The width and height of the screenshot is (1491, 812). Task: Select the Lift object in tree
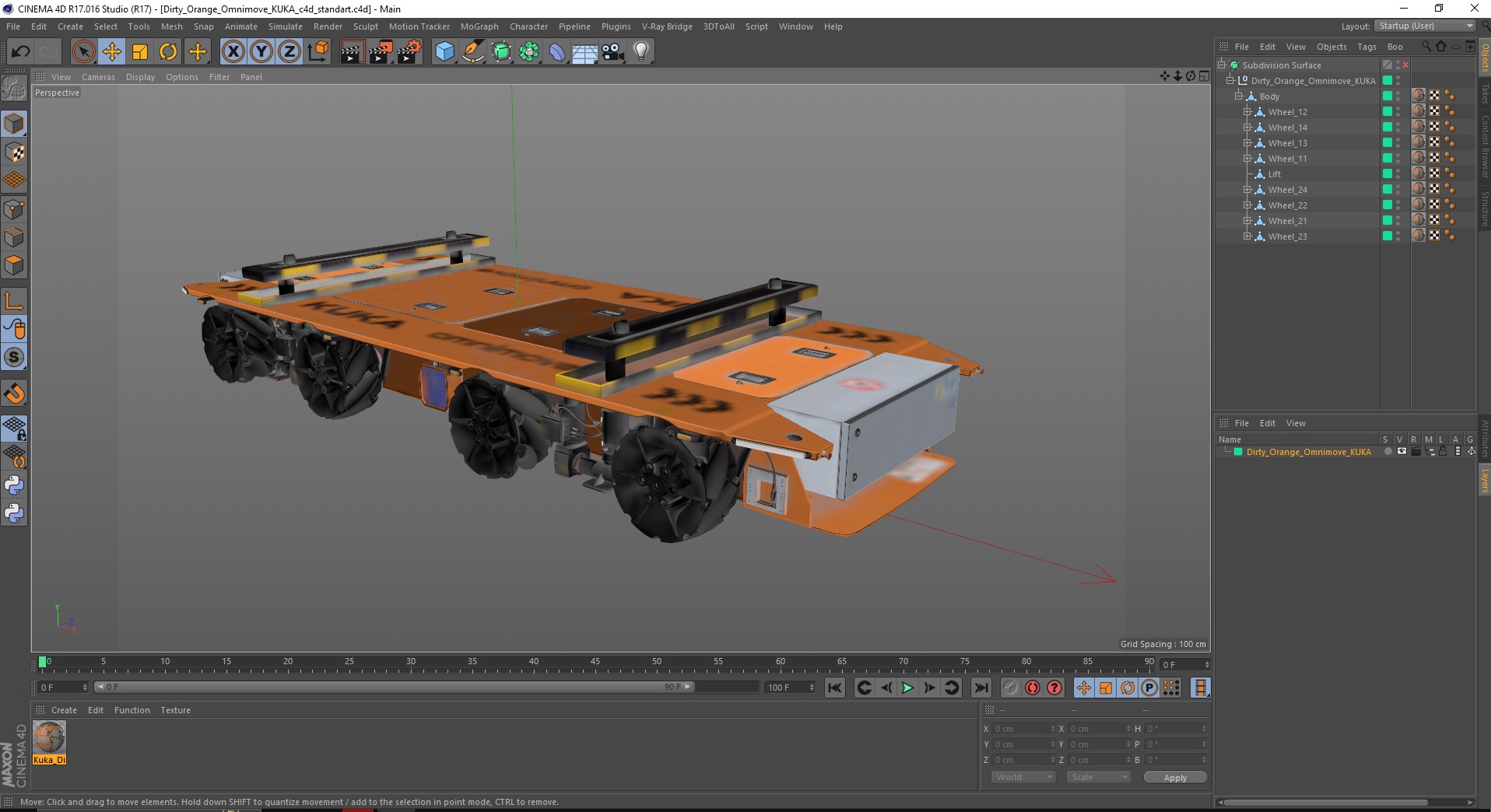coord(1274,174)
